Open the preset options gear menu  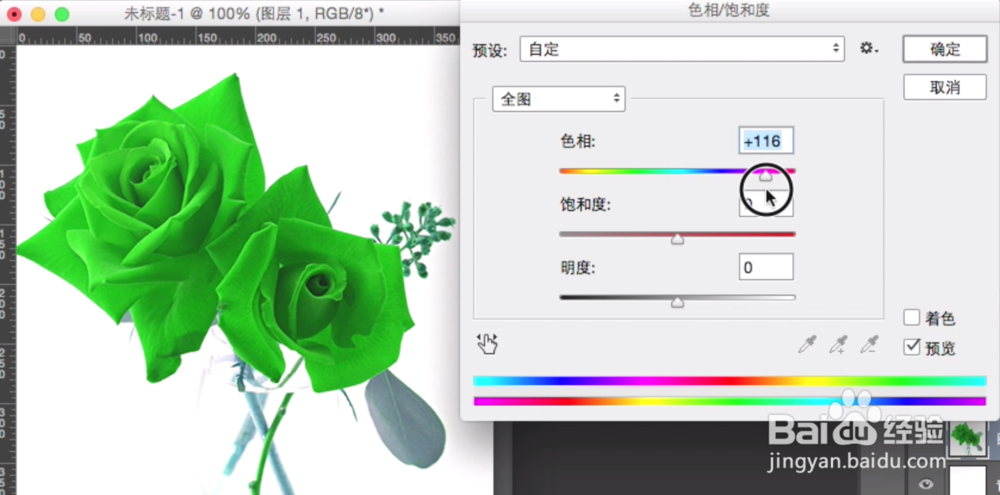tap(869, 48)
